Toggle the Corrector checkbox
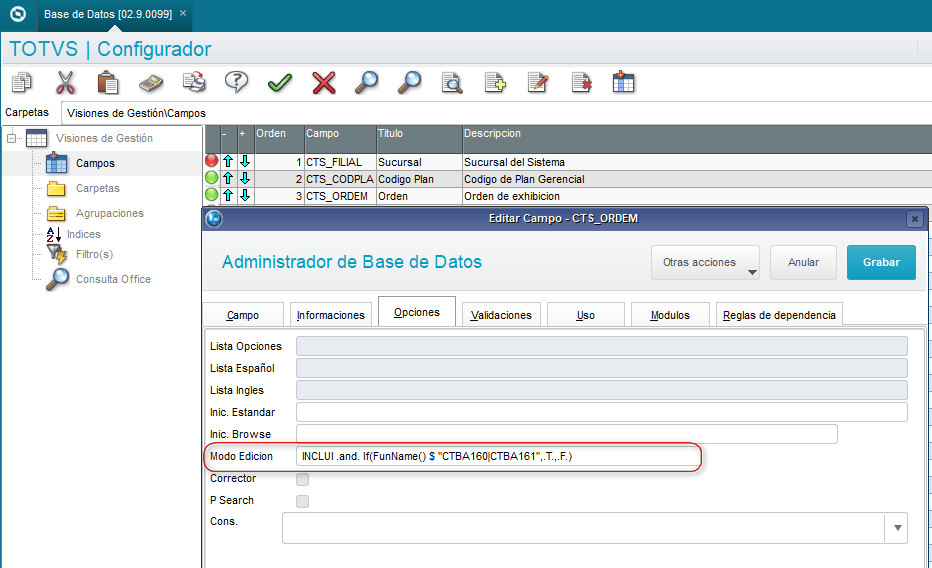Image resolution: width=932 pixels, height=568 pixels. pyautogui.click(x=303, y=479)
